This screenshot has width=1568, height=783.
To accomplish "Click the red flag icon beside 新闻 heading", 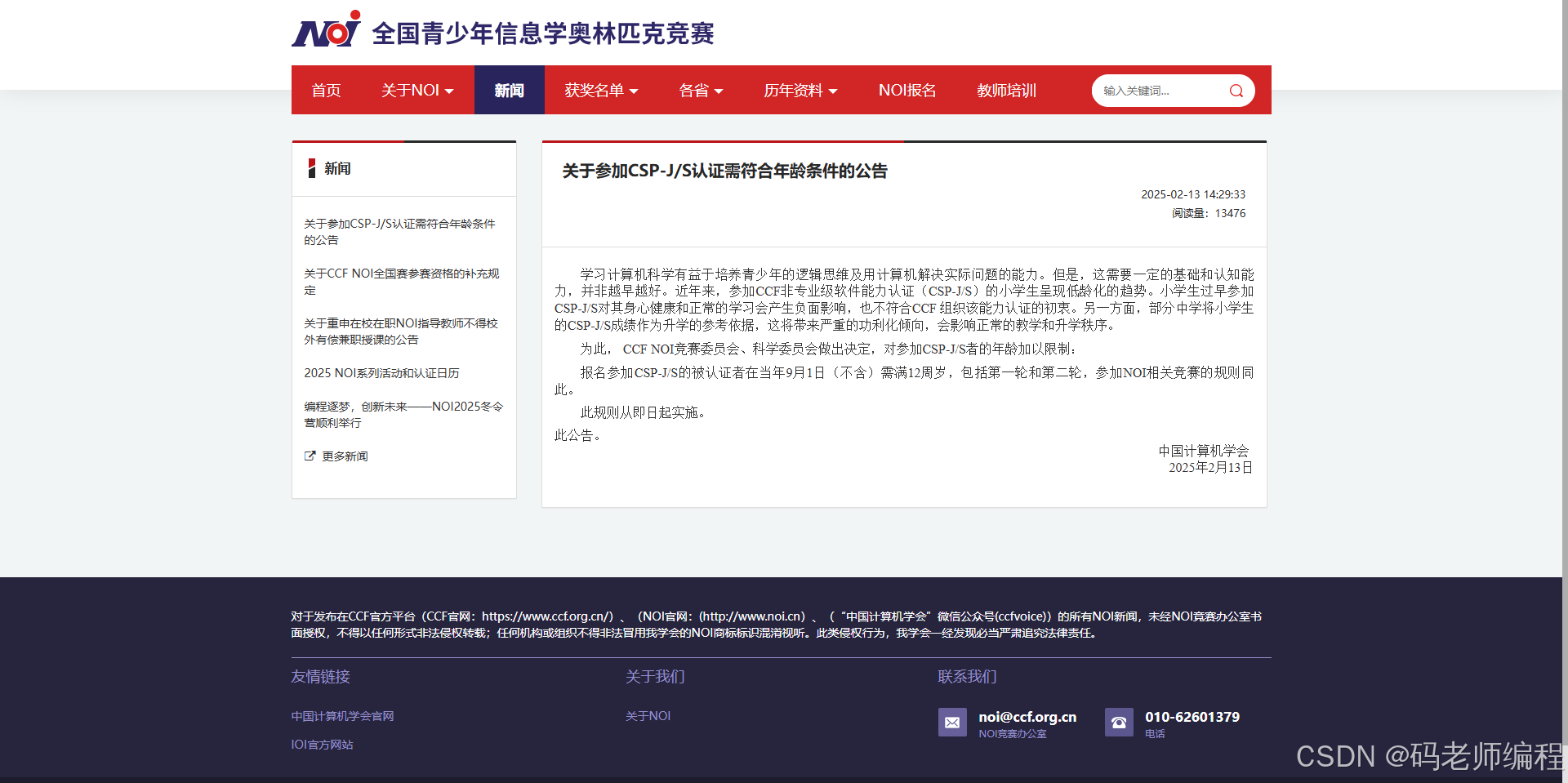I will 311,168.
